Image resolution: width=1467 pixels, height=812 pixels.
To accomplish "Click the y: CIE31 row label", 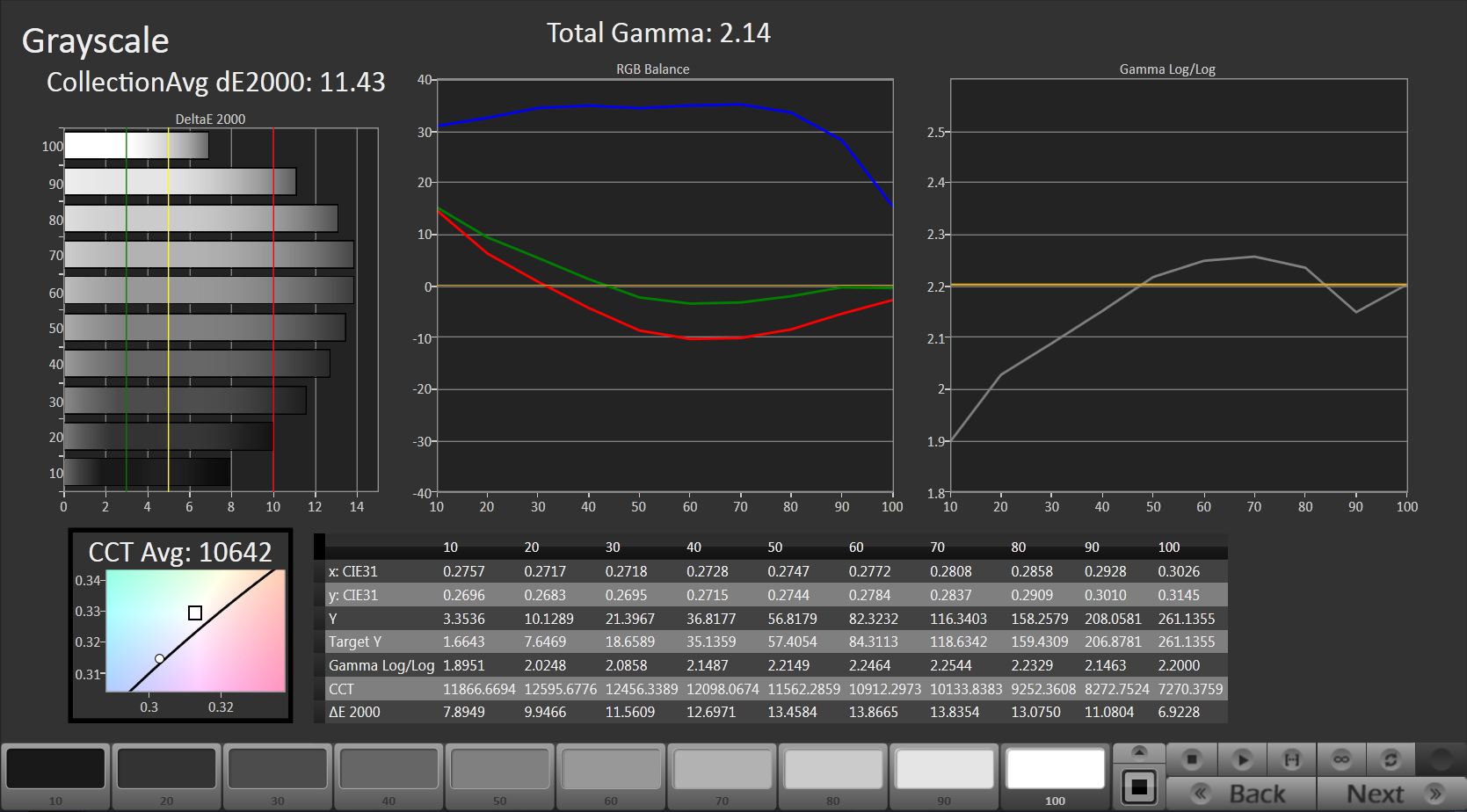I will tap(352, 595).
